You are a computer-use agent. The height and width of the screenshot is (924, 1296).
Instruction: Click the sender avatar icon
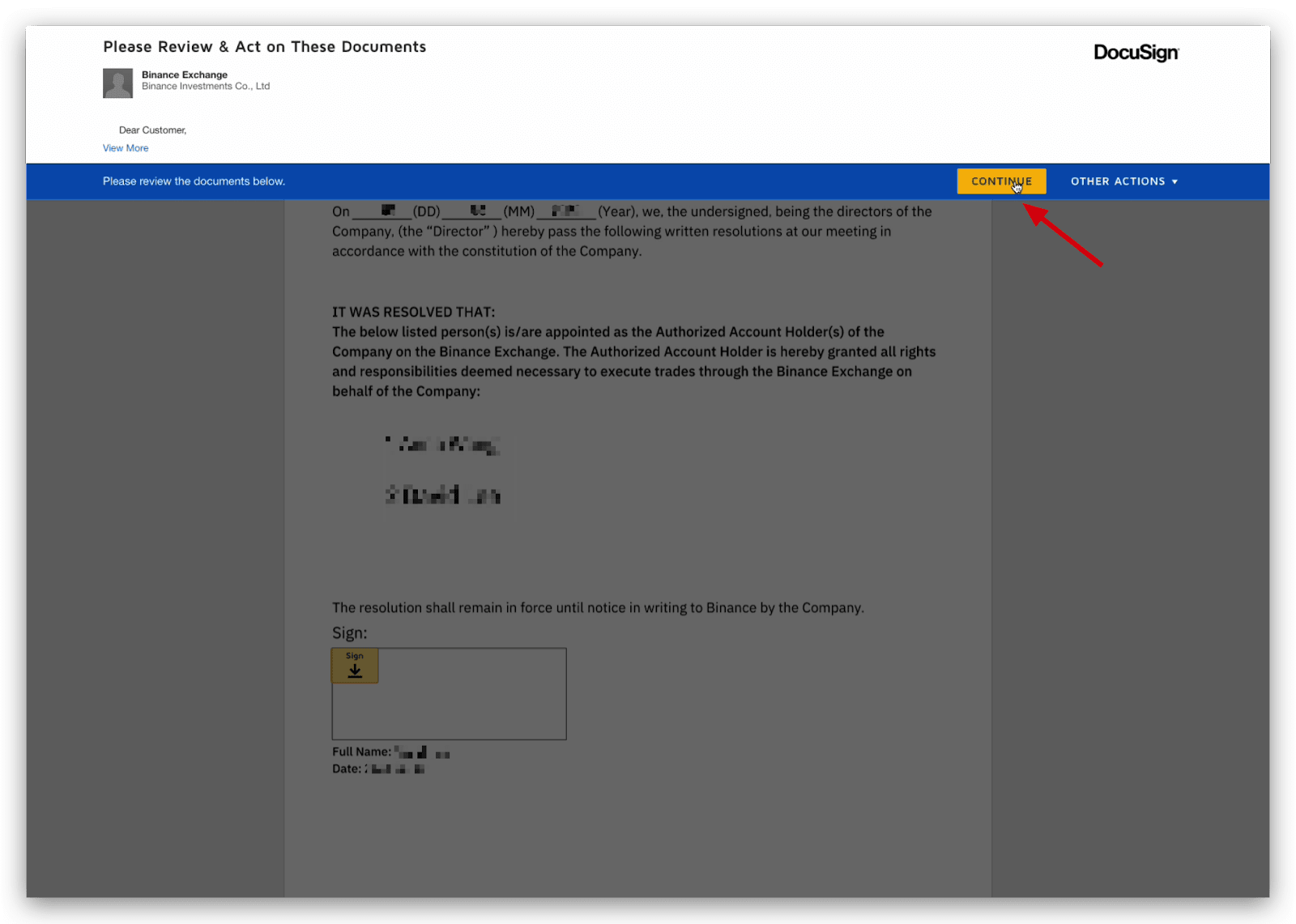point(117,83)
